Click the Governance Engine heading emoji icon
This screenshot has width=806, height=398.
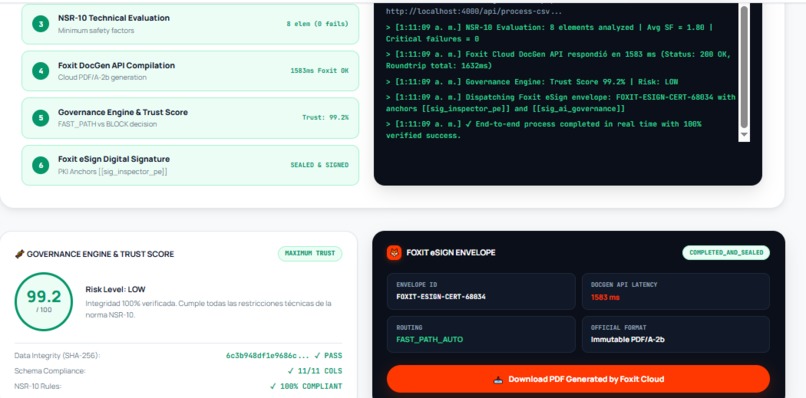pyautogui.click(x=20, y=254)
